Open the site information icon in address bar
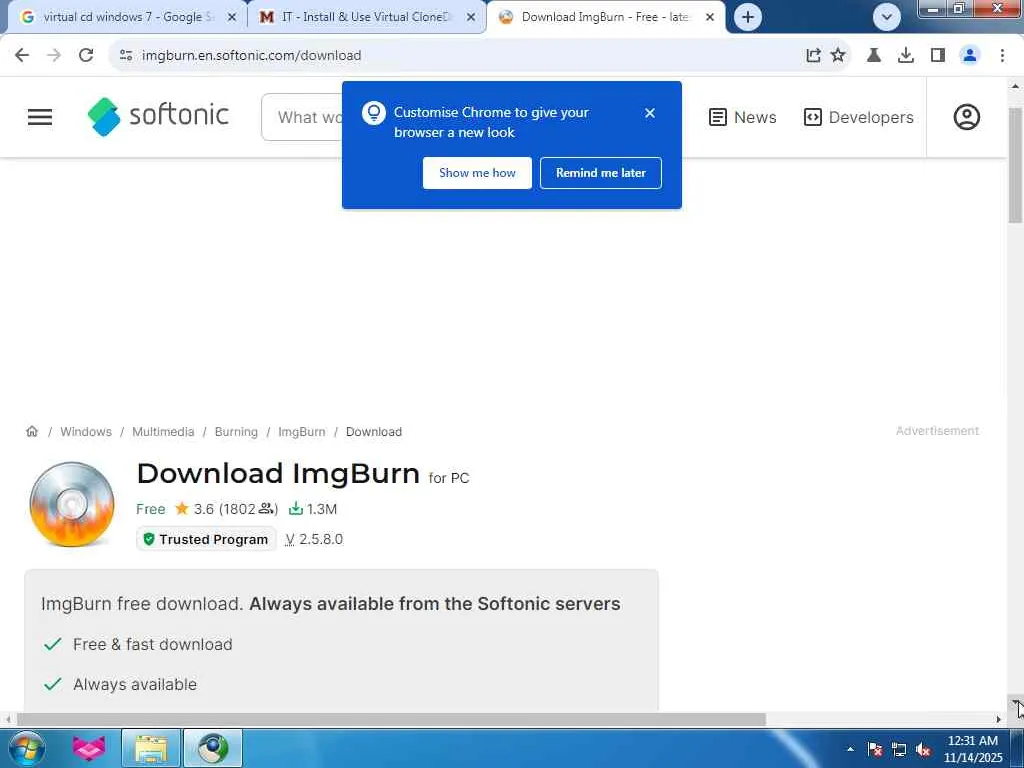 (x=126, y=56)
